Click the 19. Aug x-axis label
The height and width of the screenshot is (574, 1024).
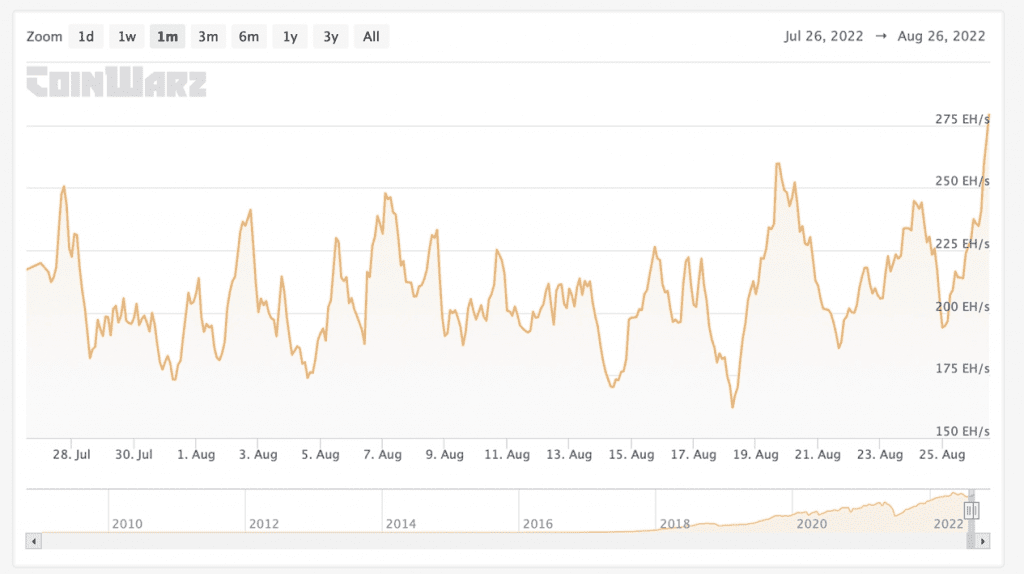[x=756, y=454]
